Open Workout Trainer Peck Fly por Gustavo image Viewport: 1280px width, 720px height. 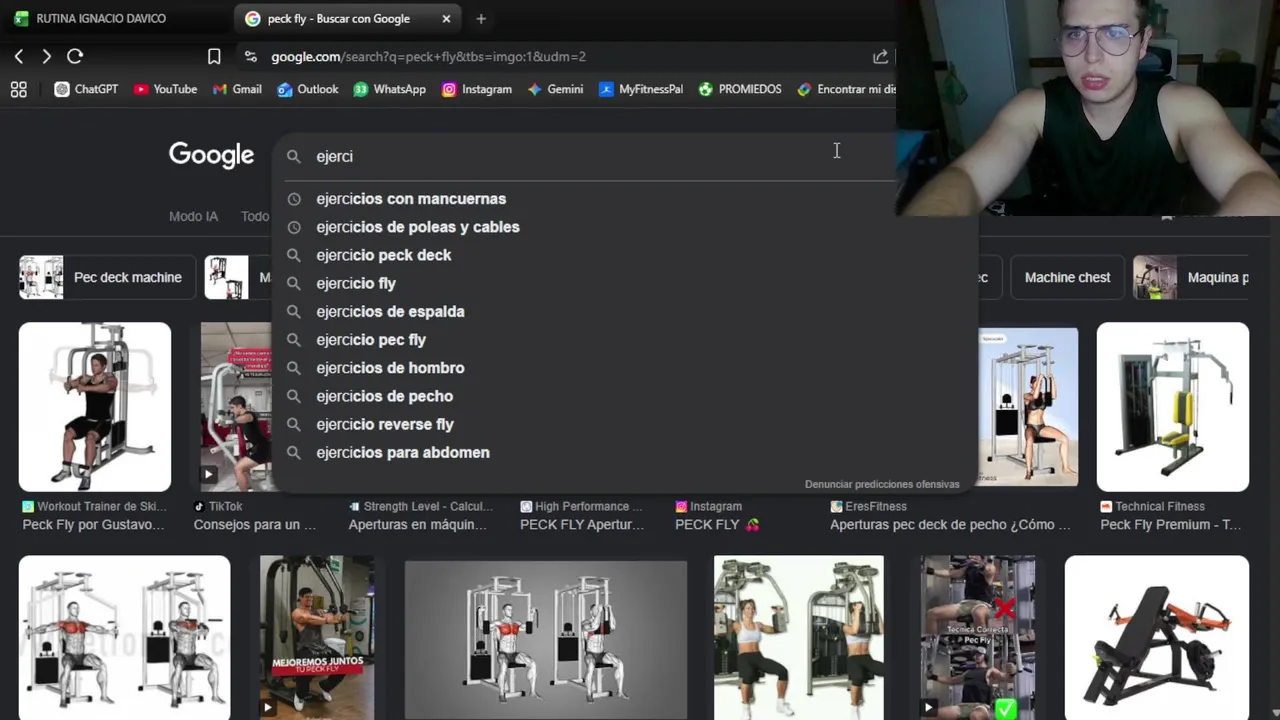[95, 407]
